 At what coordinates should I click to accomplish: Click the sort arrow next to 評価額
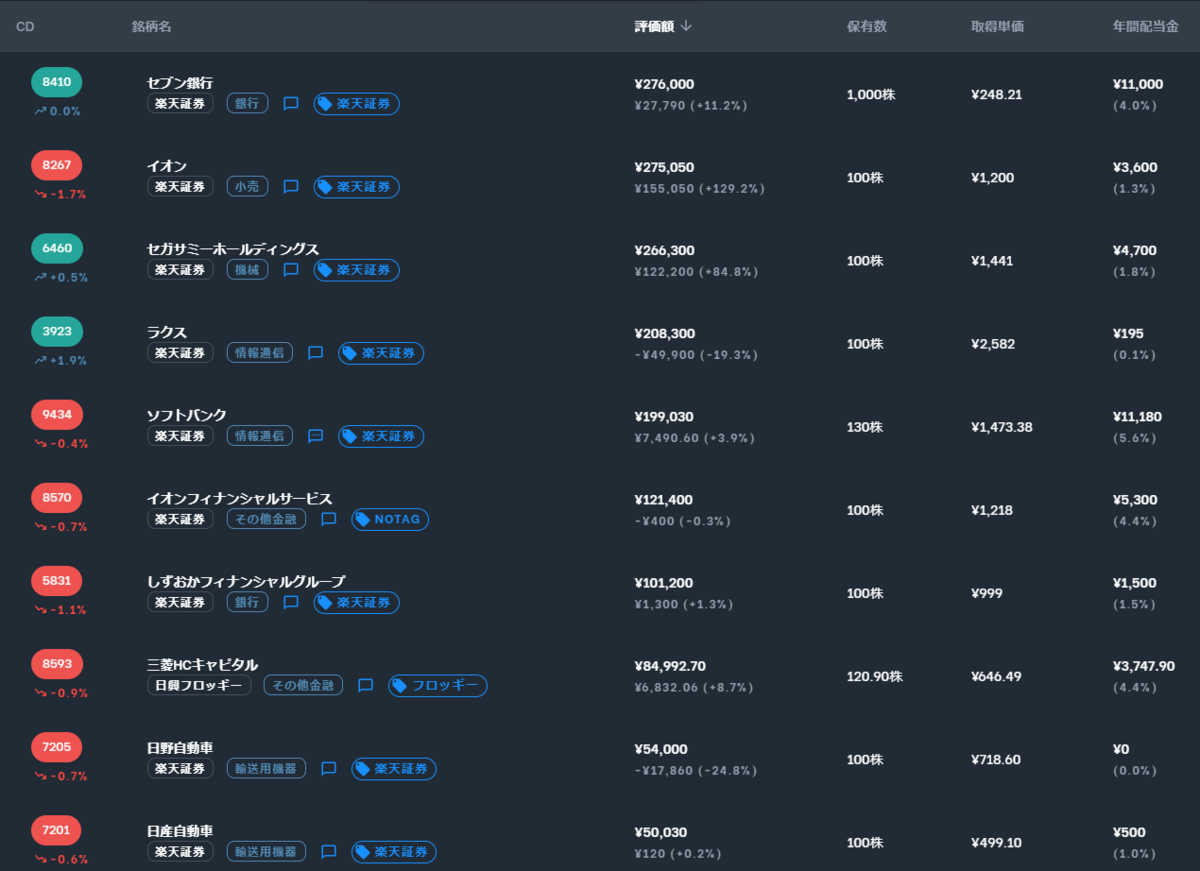click(x=686, y=26)
